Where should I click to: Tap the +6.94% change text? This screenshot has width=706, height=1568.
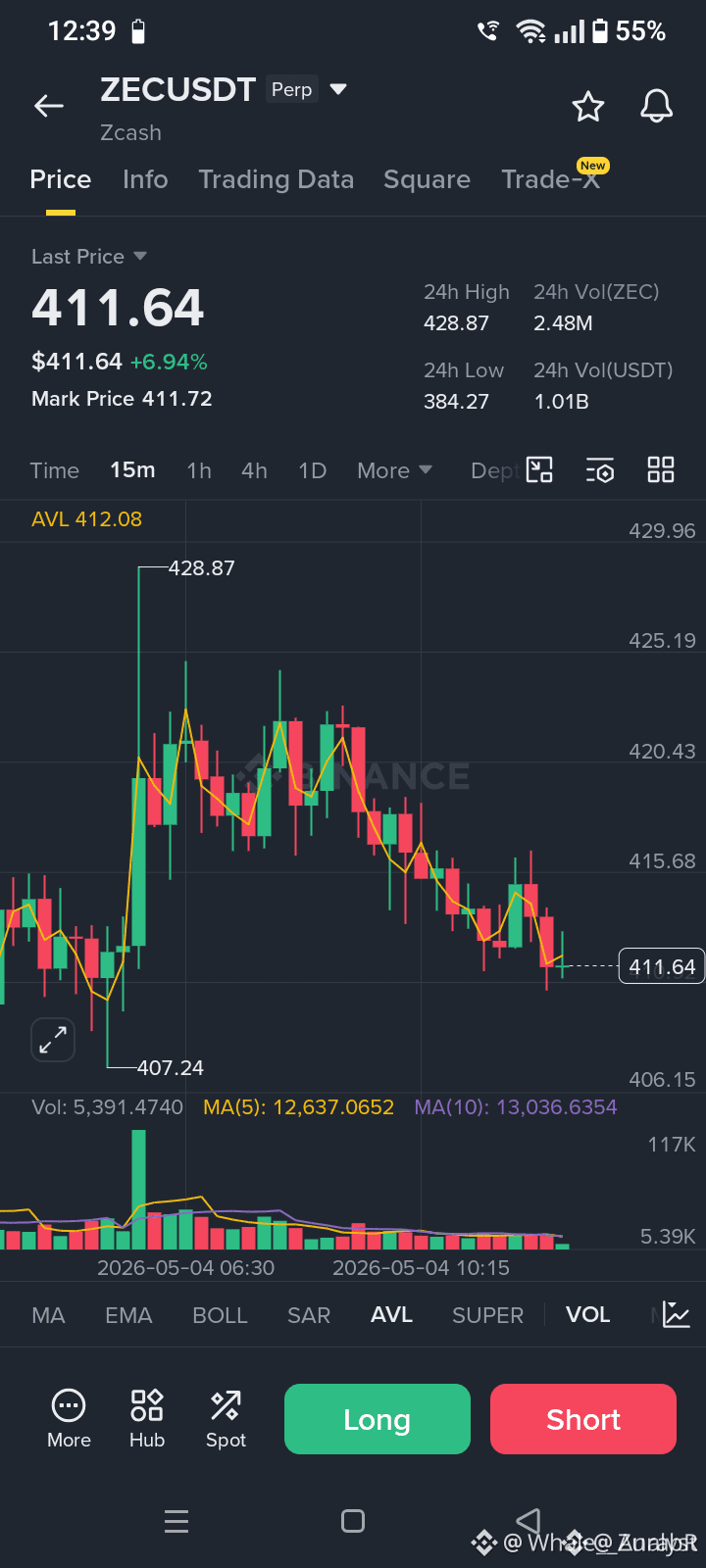click(x=169, y=363)
